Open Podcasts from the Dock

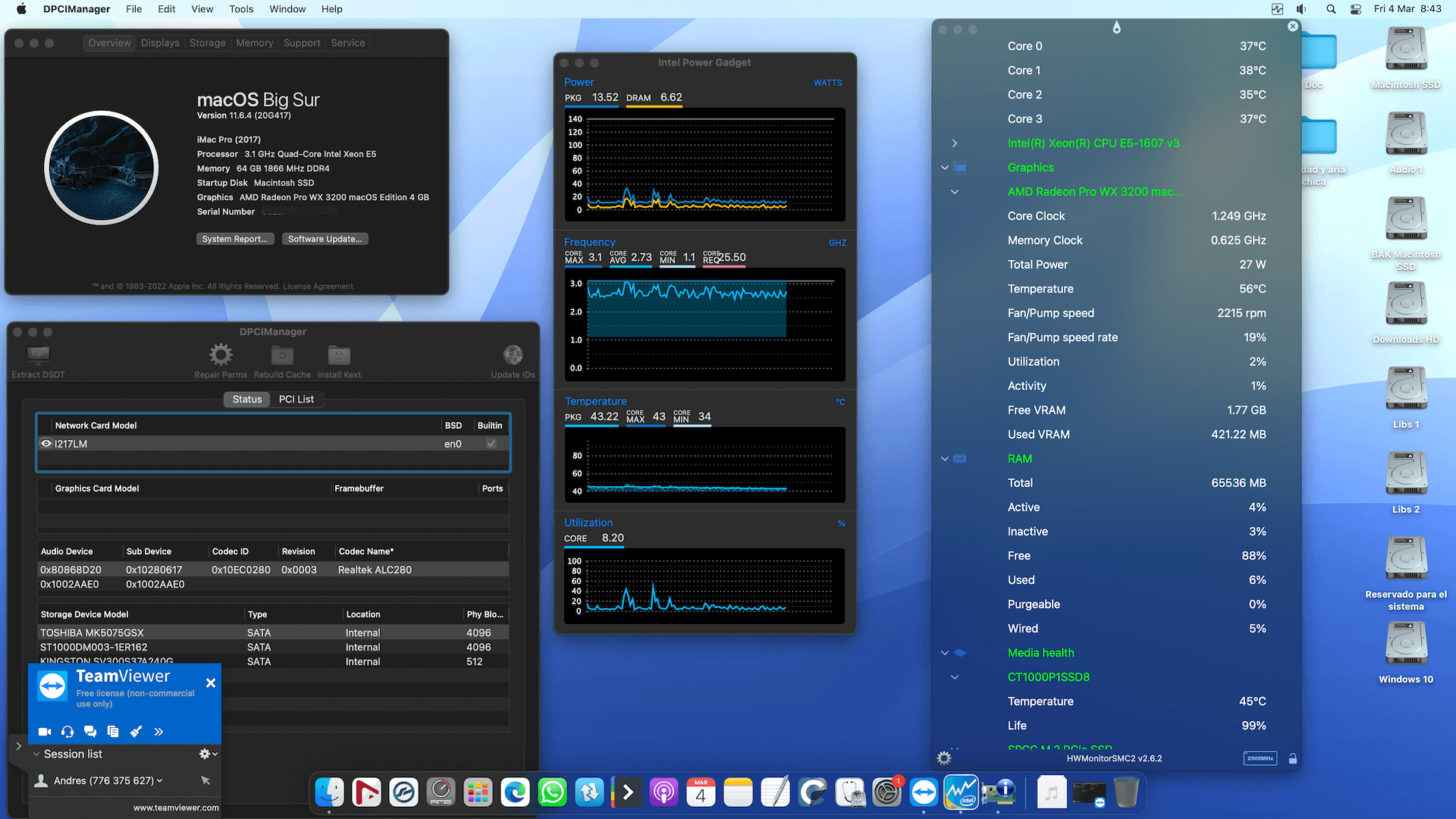[664, 793]
